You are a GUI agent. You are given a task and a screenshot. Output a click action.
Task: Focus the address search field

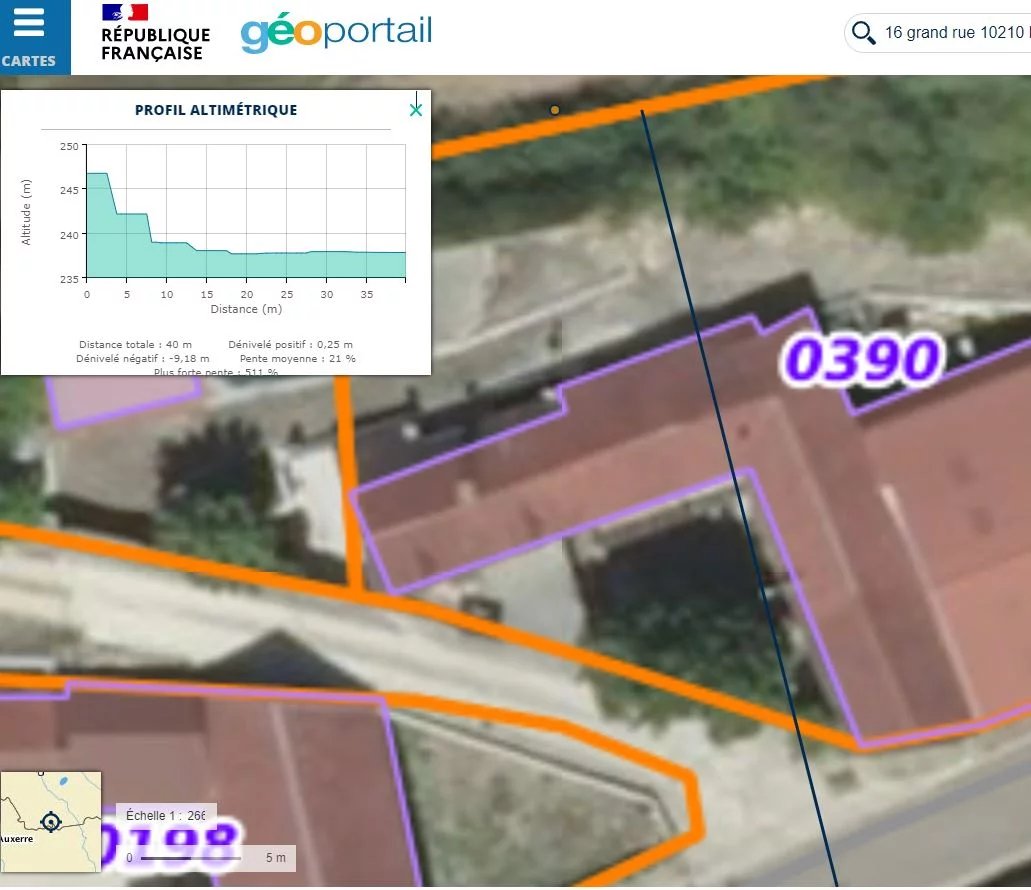point(955,33)
